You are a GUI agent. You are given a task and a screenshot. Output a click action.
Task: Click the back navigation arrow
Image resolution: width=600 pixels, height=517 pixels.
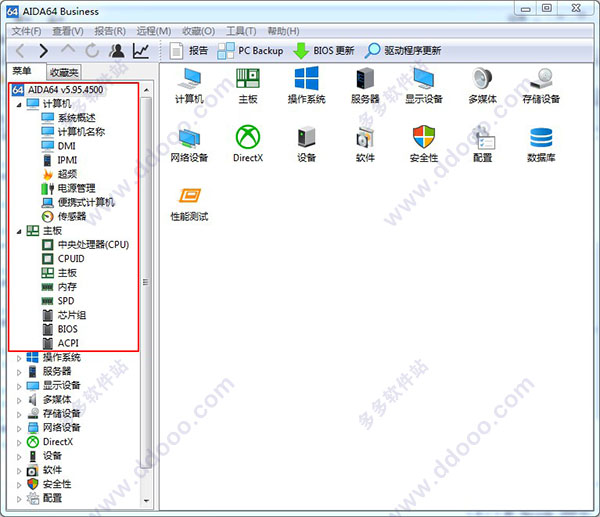click(20, 51)
